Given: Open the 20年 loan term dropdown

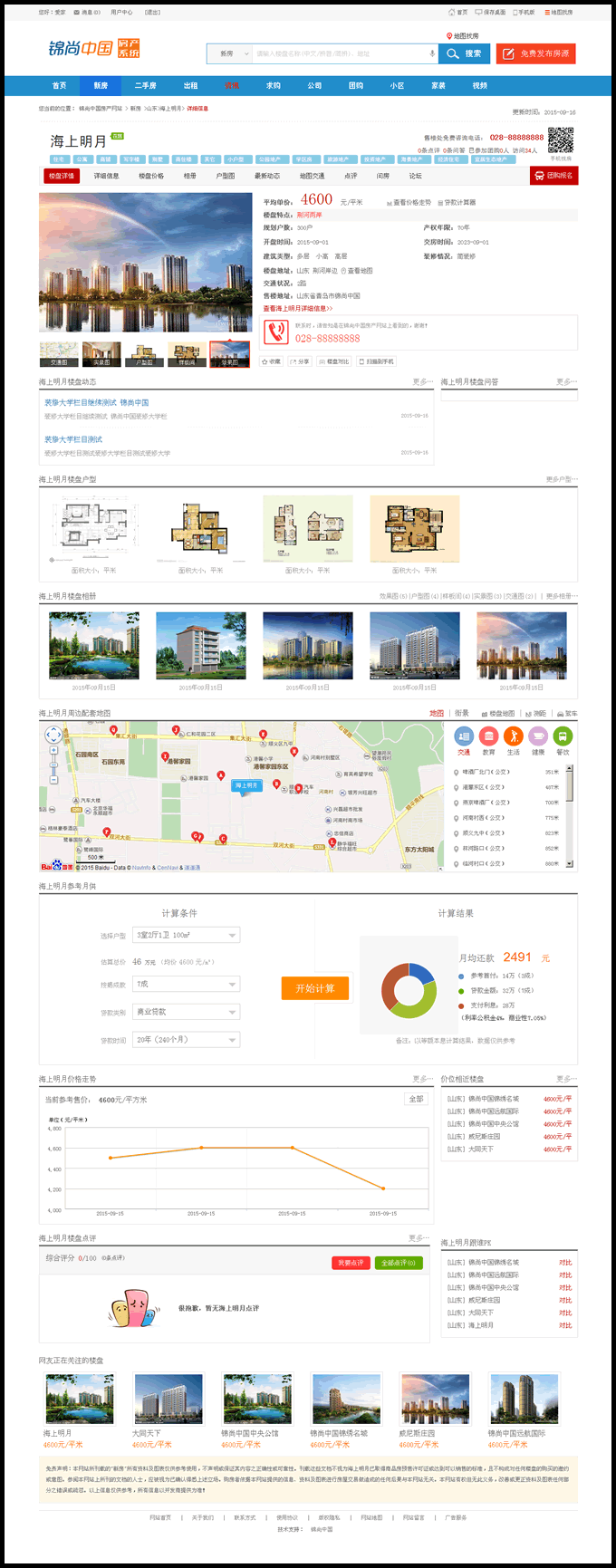Looking at the screenshot, I should click(187, 1039).
